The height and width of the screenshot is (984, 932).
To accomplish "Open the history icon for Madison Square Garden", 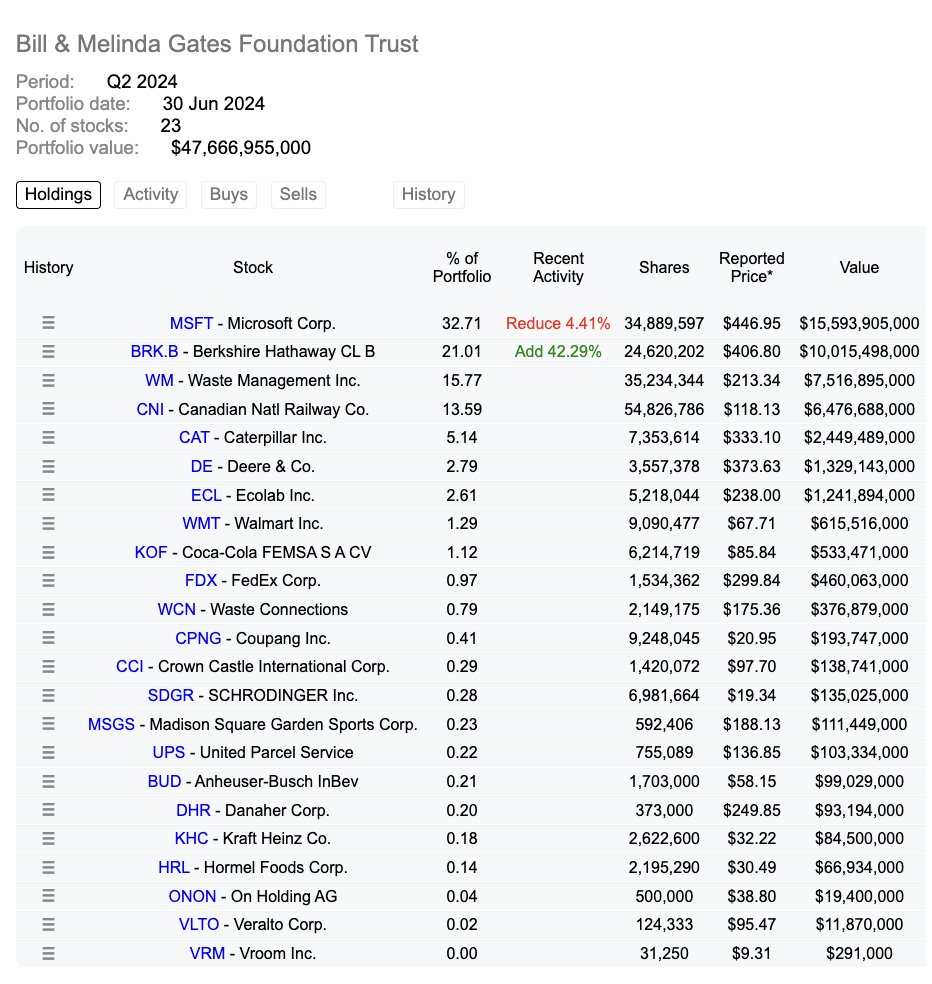I will pos(48,724).
